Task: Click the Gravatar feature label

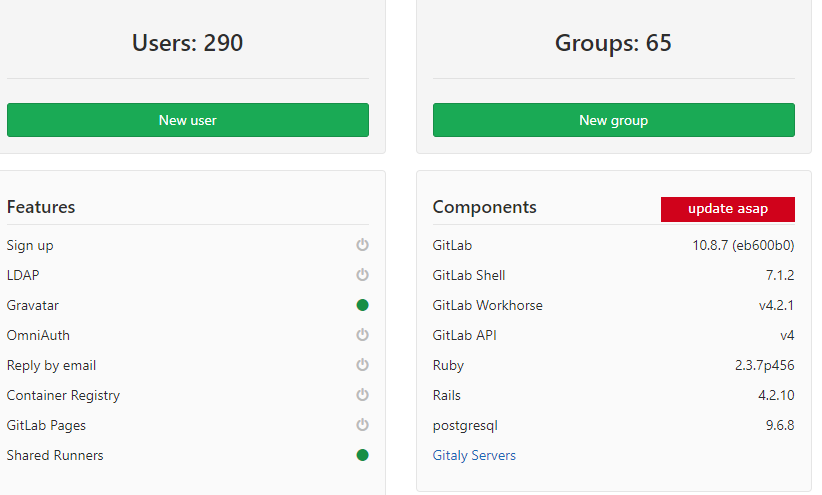Action: coord(33,305)
